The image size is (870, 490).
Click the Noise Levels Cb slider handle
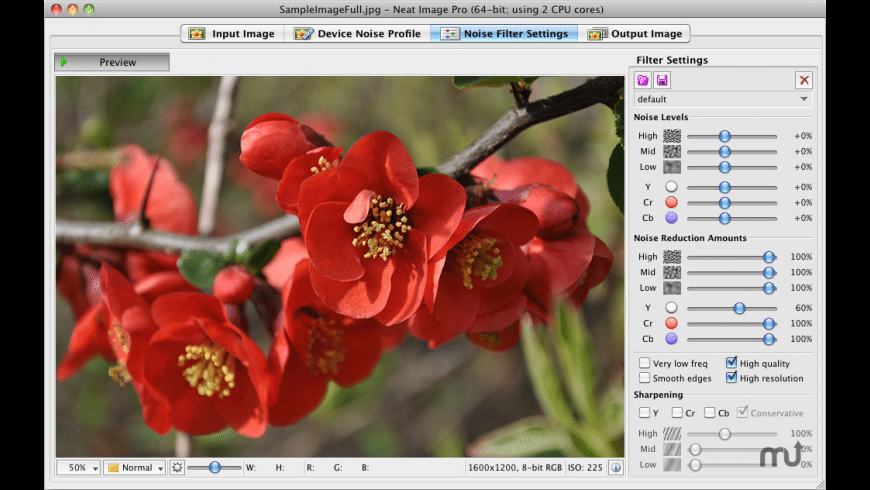725,218
